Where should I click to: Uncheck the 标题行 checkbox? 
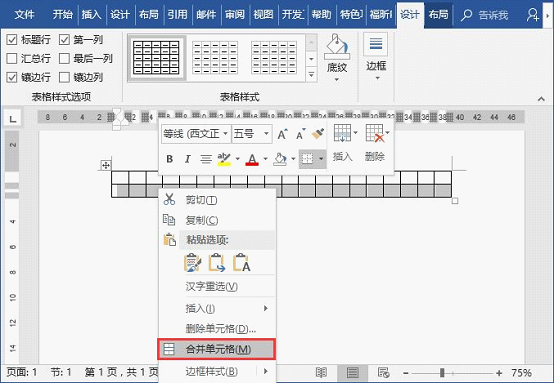point(12,40)
